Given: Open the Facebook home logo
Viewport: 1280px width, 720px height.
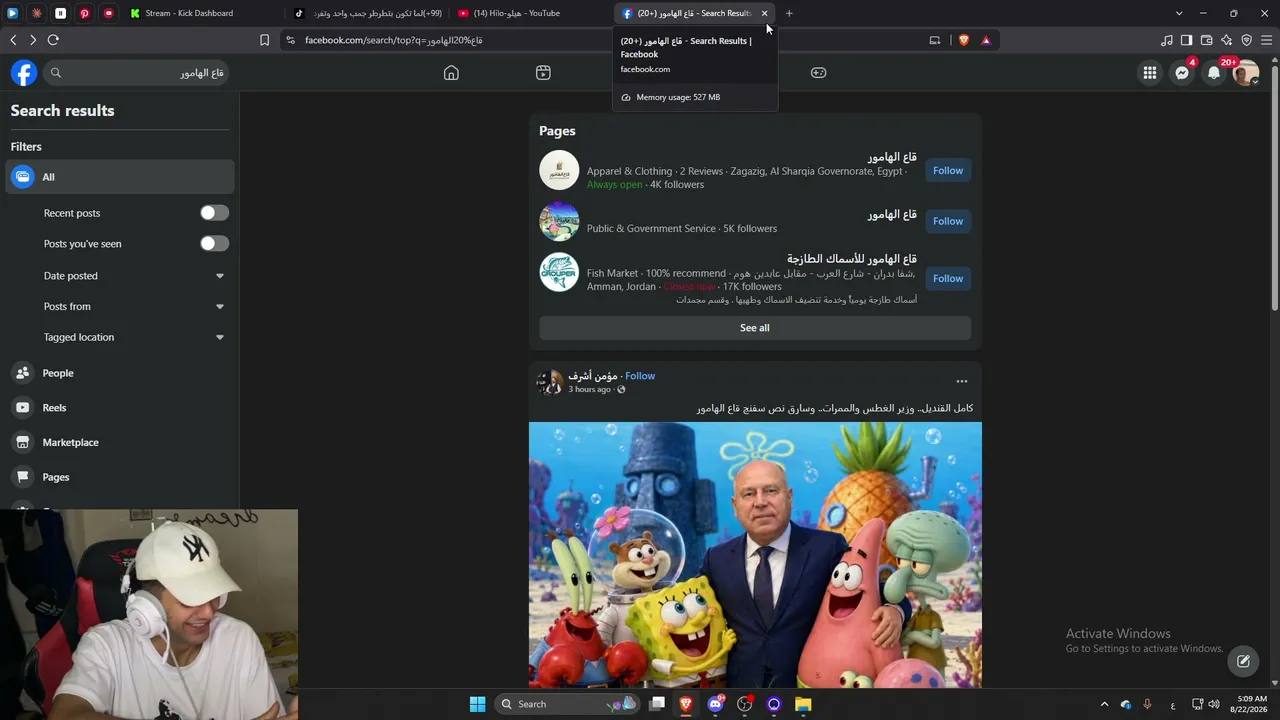Looking at the screenshot, I should point(24,73).
